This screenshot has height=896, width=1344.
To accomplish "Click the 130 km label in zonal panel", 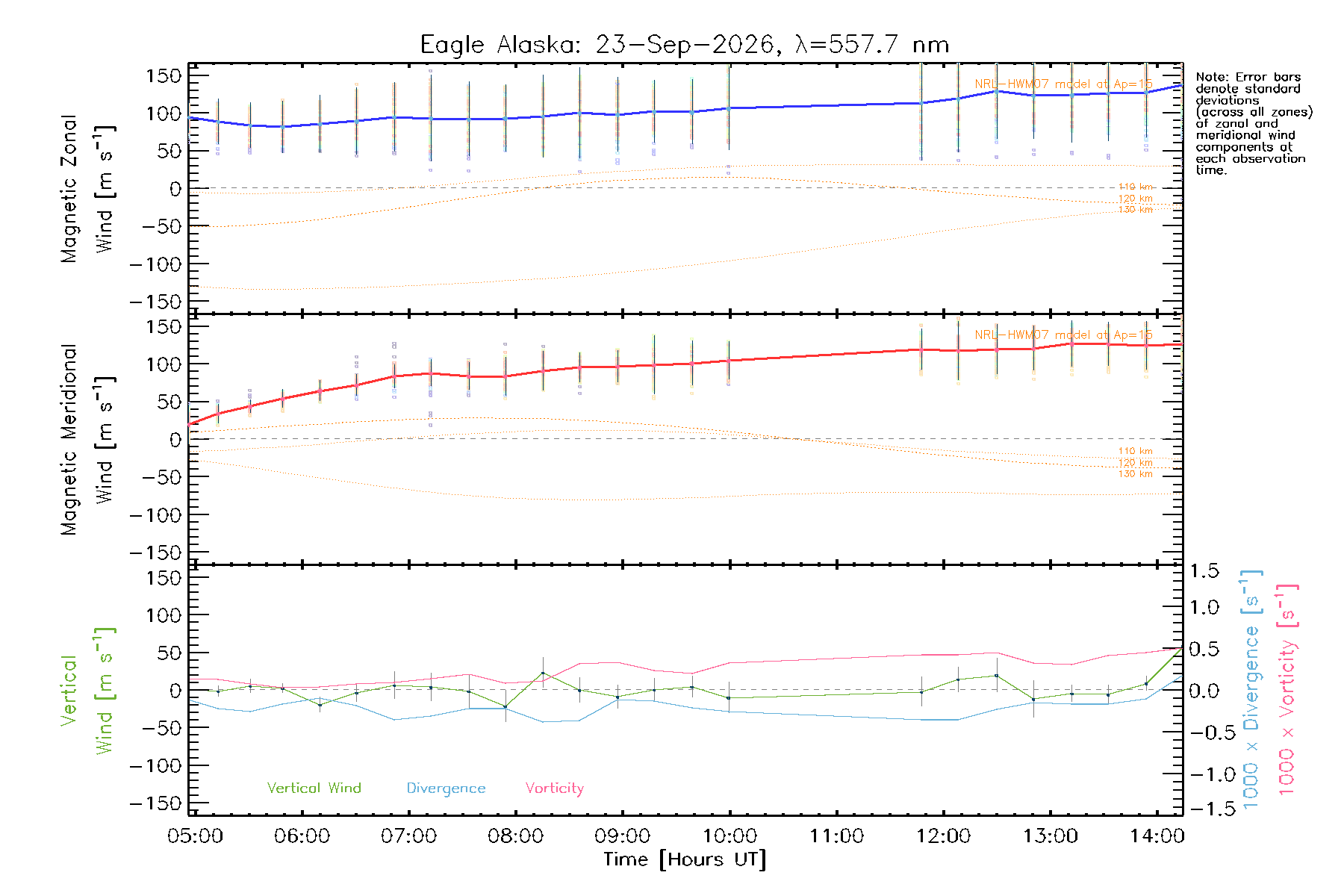I will [1135, 210].
